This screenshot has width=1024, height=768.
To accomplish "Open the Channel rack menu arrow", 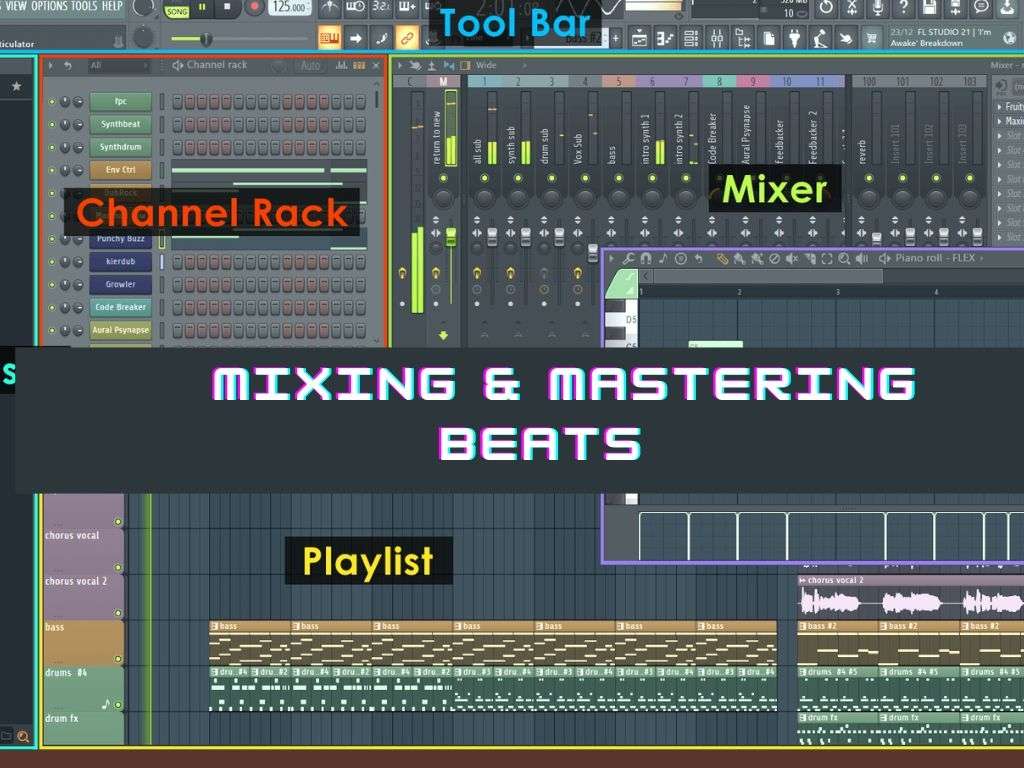I will (x=50, y=65).
